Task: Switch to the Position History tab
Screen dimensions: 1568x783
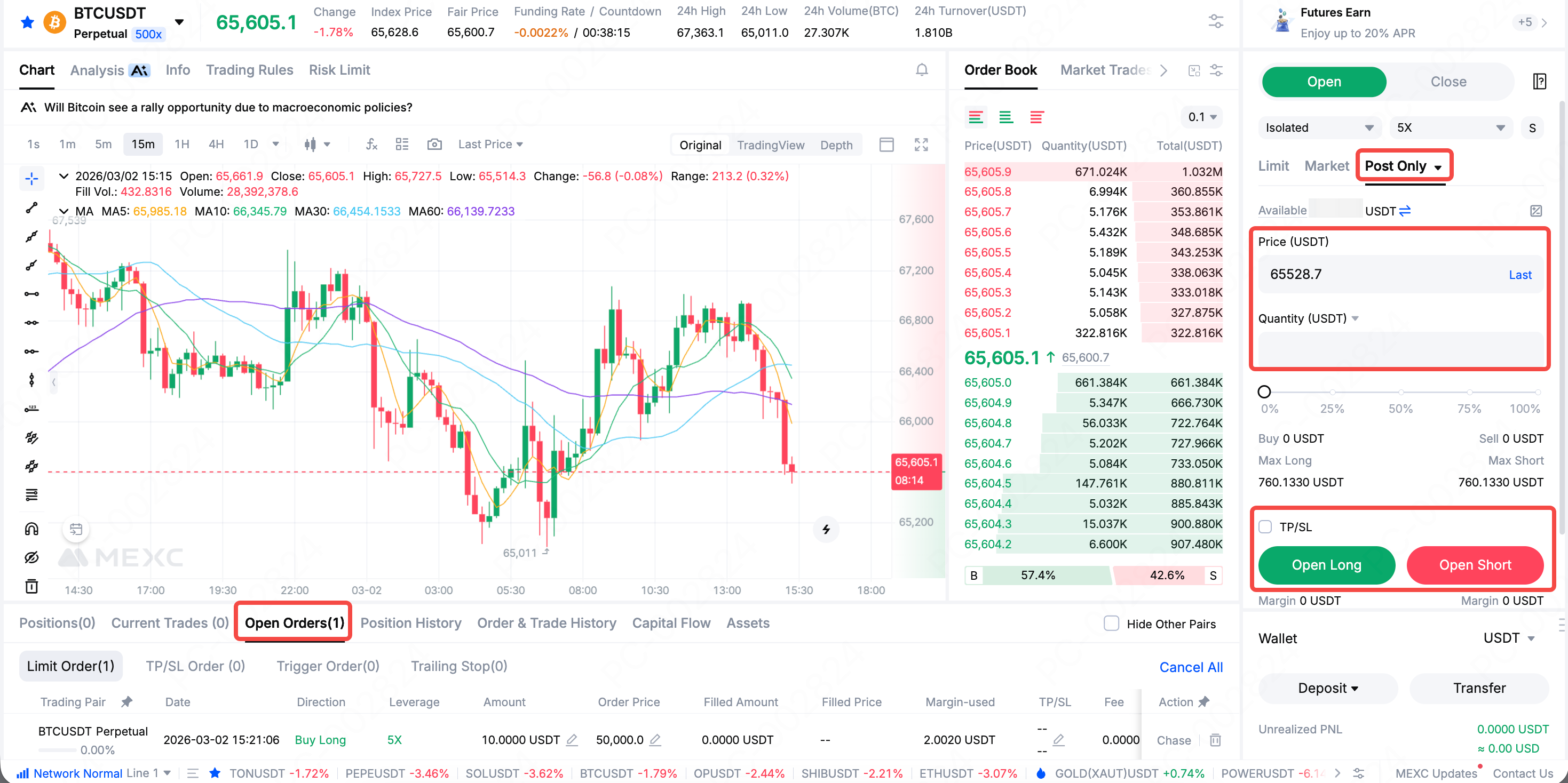Action: point(410,623)
